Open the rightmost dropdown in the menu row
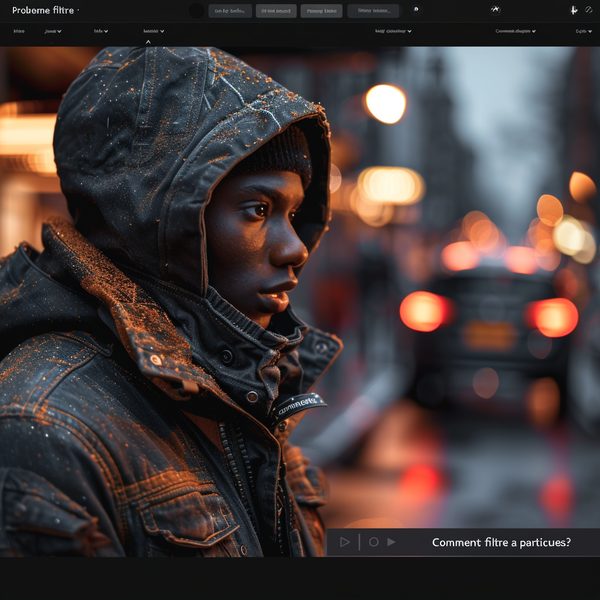Viewport: 600px width, 600px height. (x=583, y=31)
